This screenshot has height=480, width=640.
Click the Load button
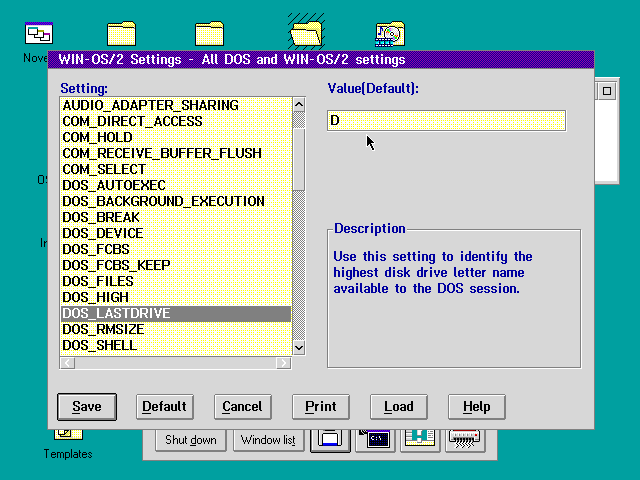[x=399, y=407]
